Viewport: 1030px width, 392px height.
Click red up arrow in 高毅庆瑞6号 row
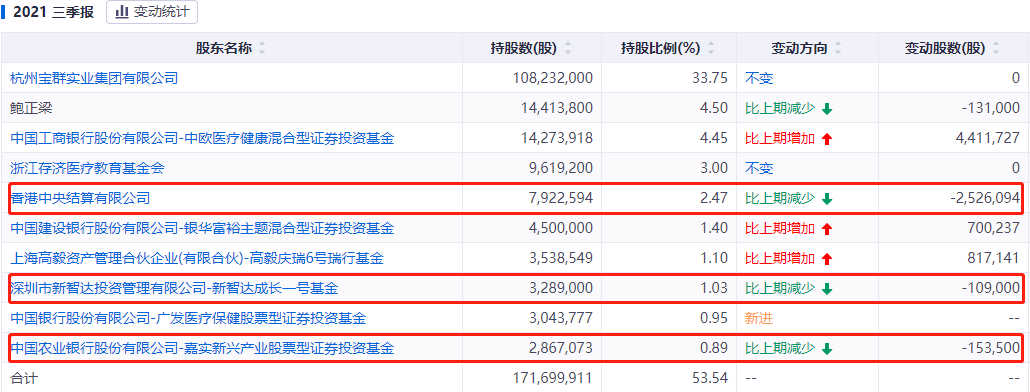pyautogui.click(x=827, y=259)
